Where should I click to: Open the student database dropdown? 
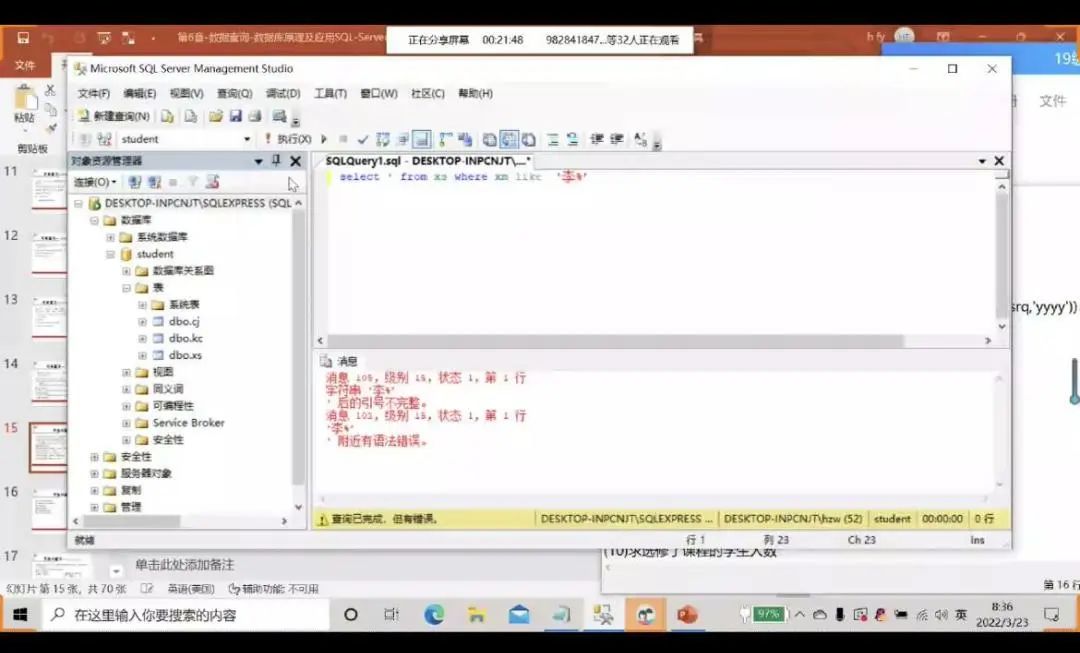click(x=247, y=139)
